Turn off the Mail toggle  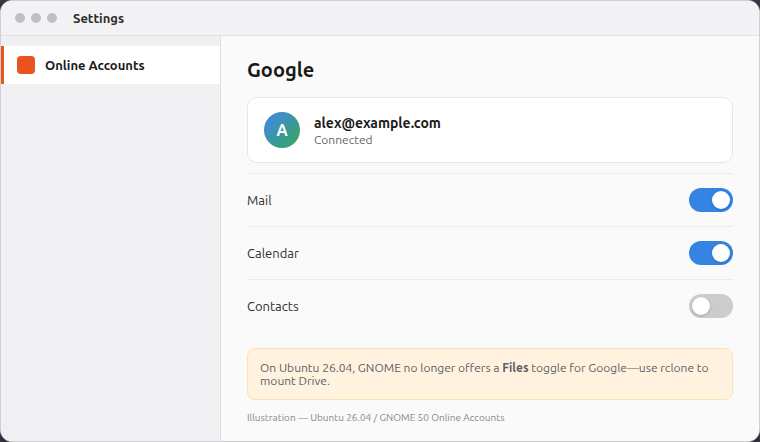coord(711,200)
